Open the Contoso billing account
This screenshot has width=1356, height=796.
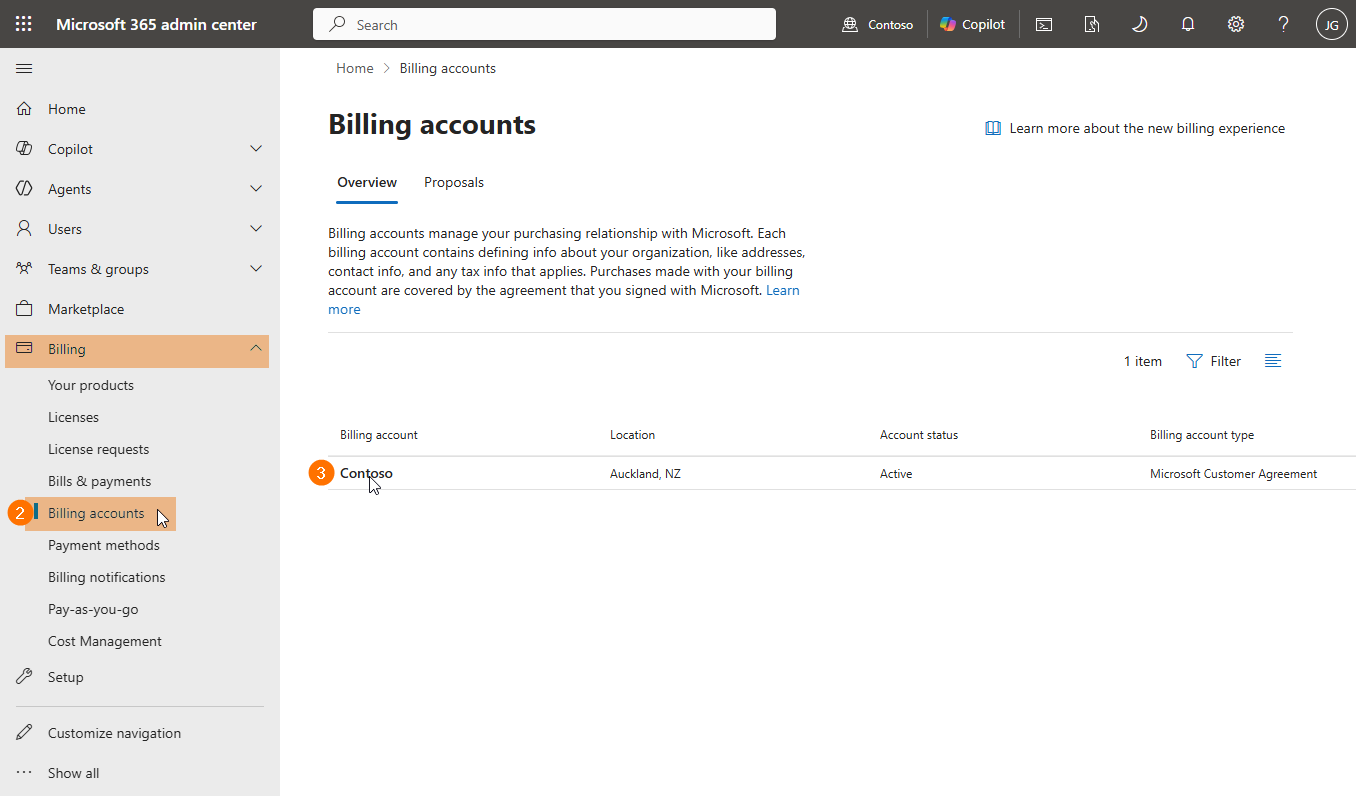[x=366, y=474]
